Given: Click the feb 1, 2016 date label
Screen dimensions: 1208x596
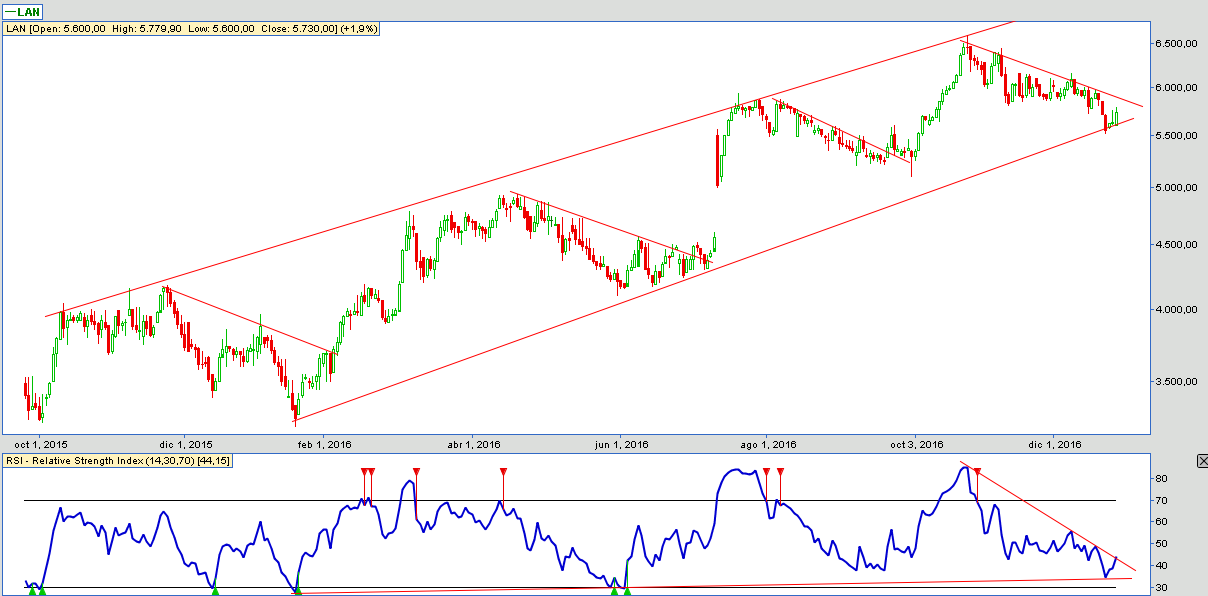Looking at the screenshot, I should [x=325, y=444].
